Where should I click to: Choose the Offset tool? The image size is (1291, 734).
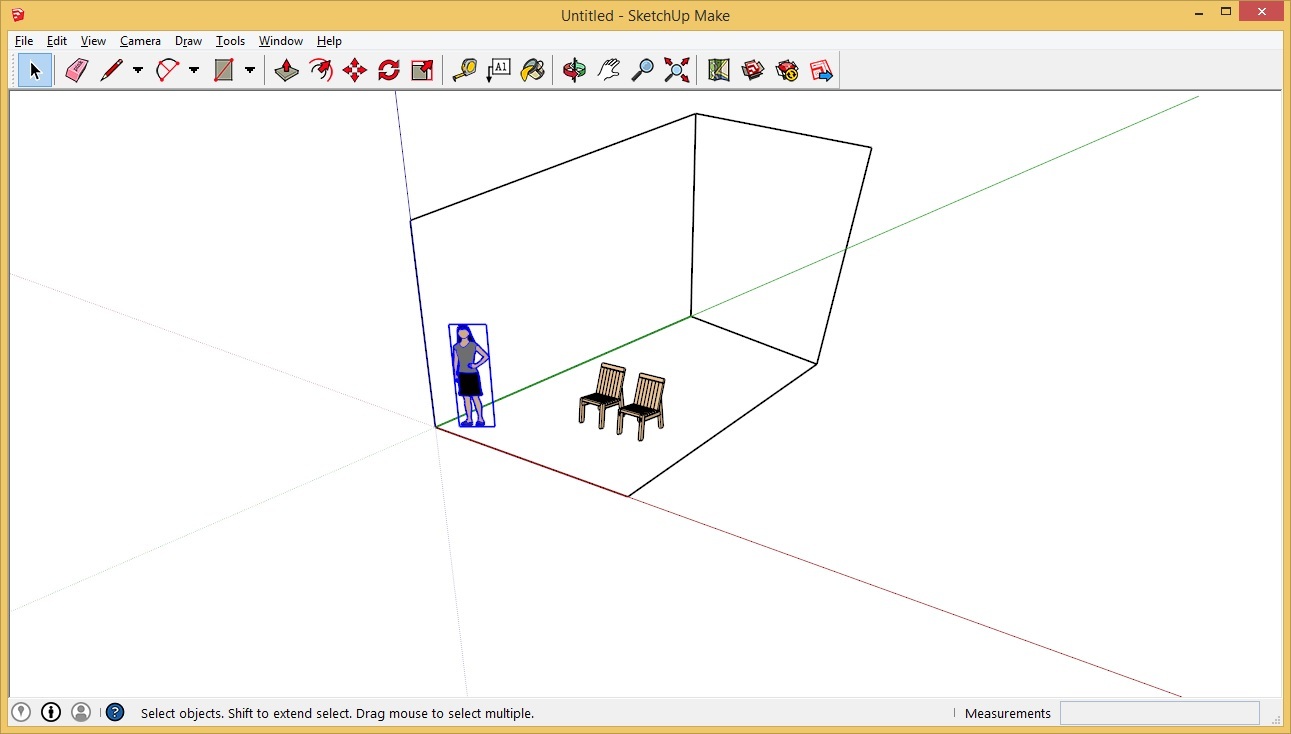click(x=321, y=70)
